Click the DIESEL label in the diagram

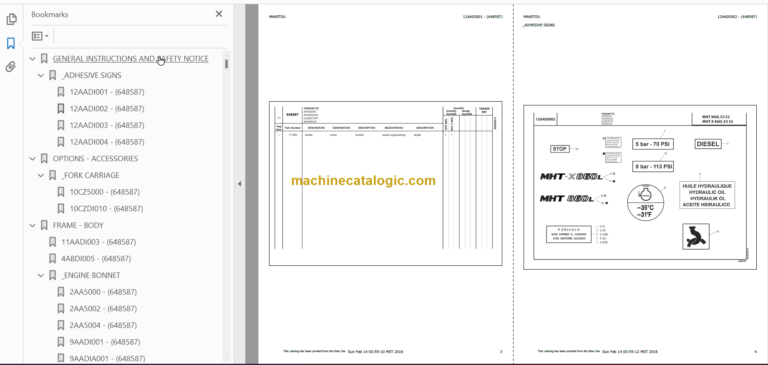(x=707, y=144)
